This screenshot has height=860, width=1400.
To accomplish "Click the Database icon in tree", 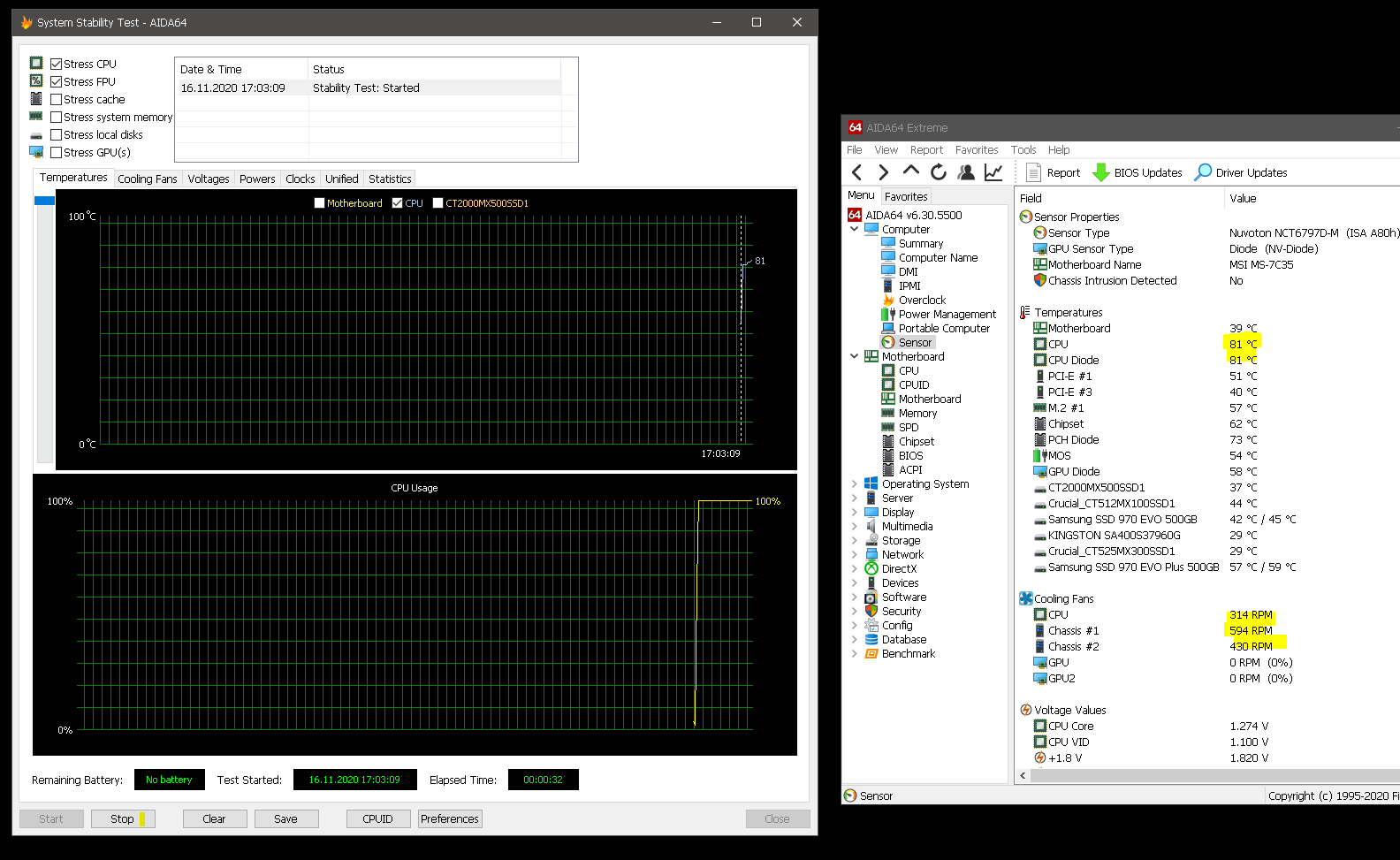I will pyautogui.click(x=871, y=639).
